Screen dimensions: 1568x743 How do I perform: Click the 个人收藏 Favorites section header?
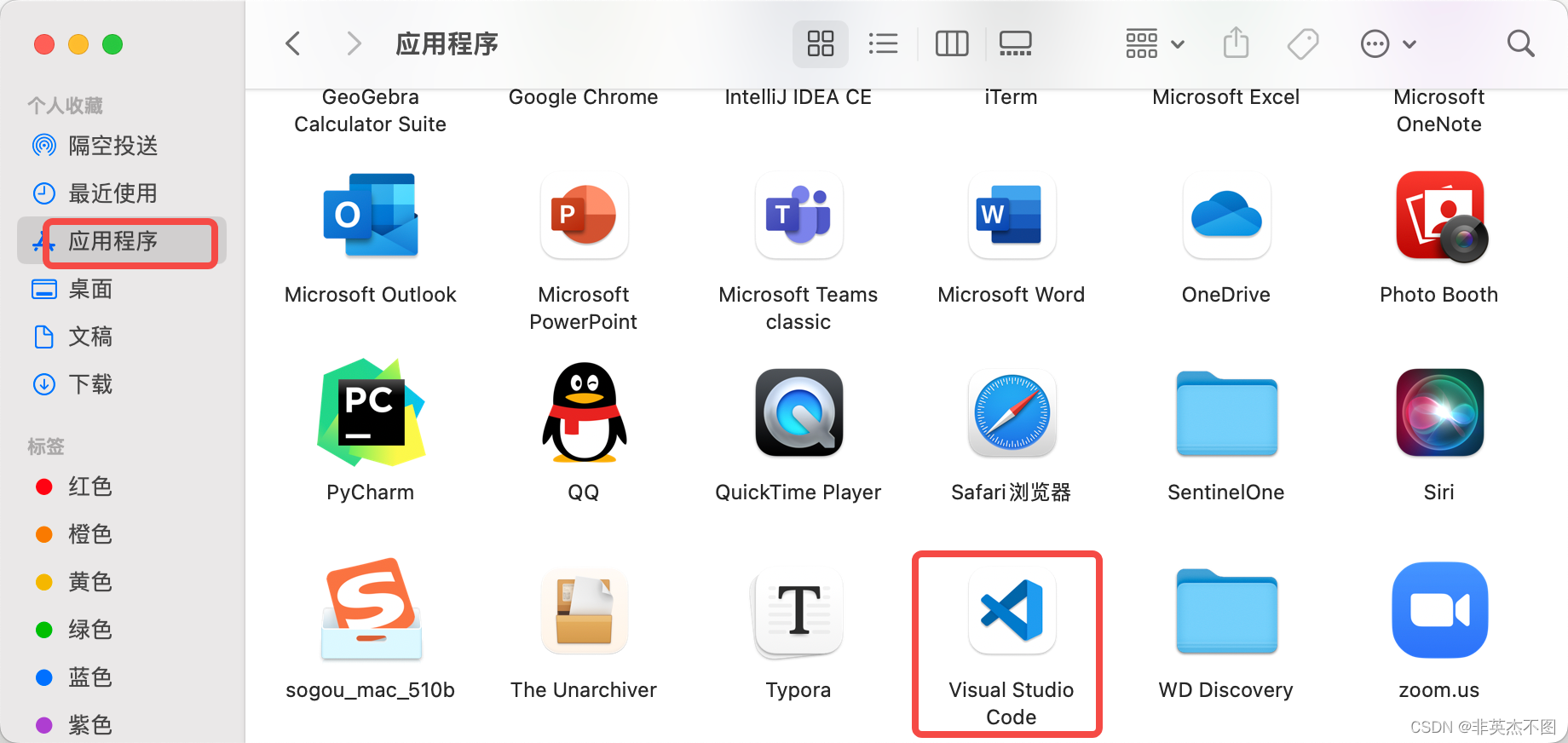(65, 106)
